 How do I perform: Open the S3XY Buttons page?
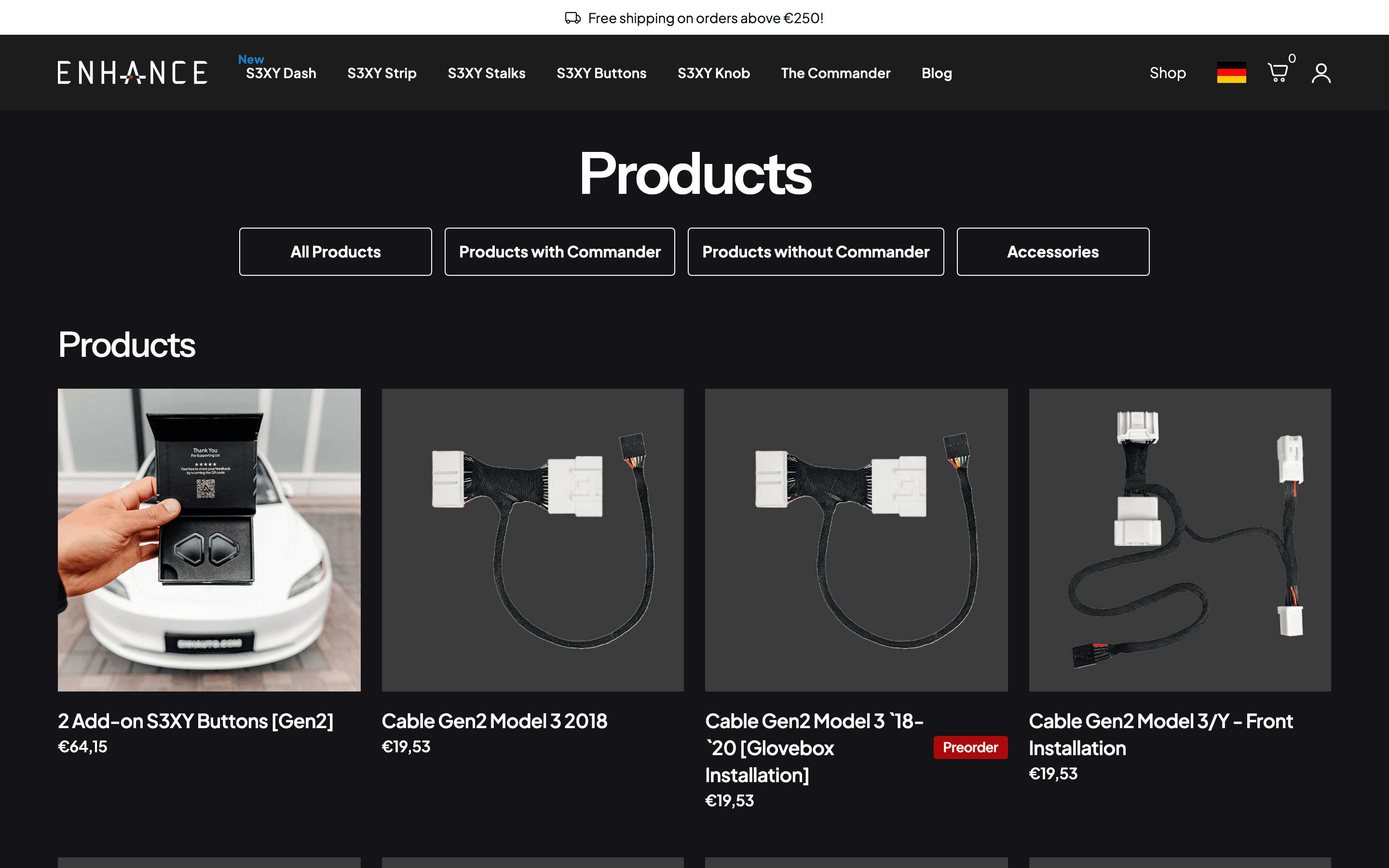pyautogui.click(x=601, y=73)
